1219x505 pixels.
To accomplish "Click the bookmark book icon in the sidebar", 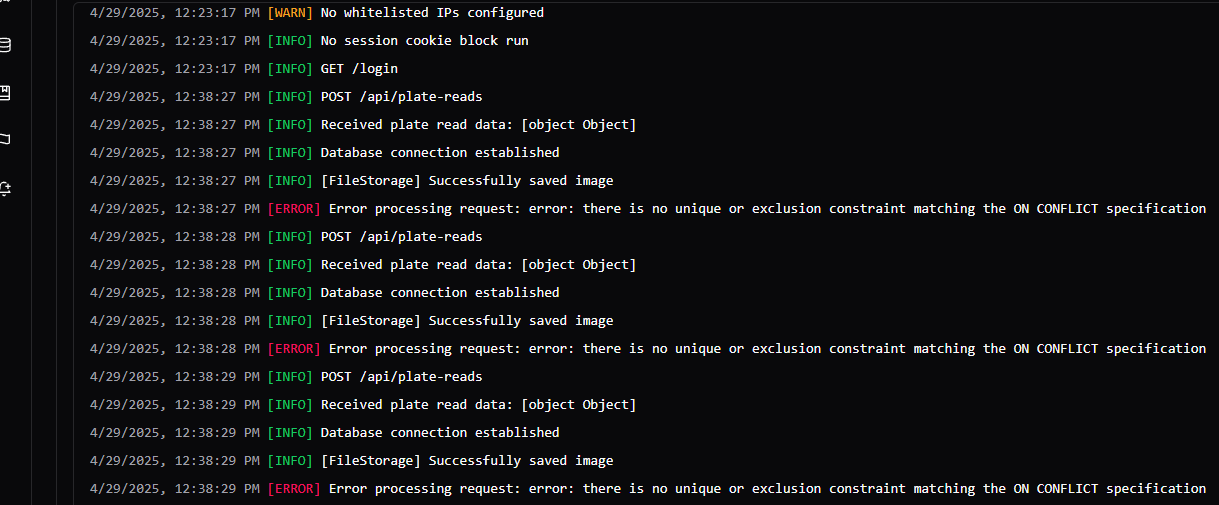I will pyautogui.click(x=5, y=93).
